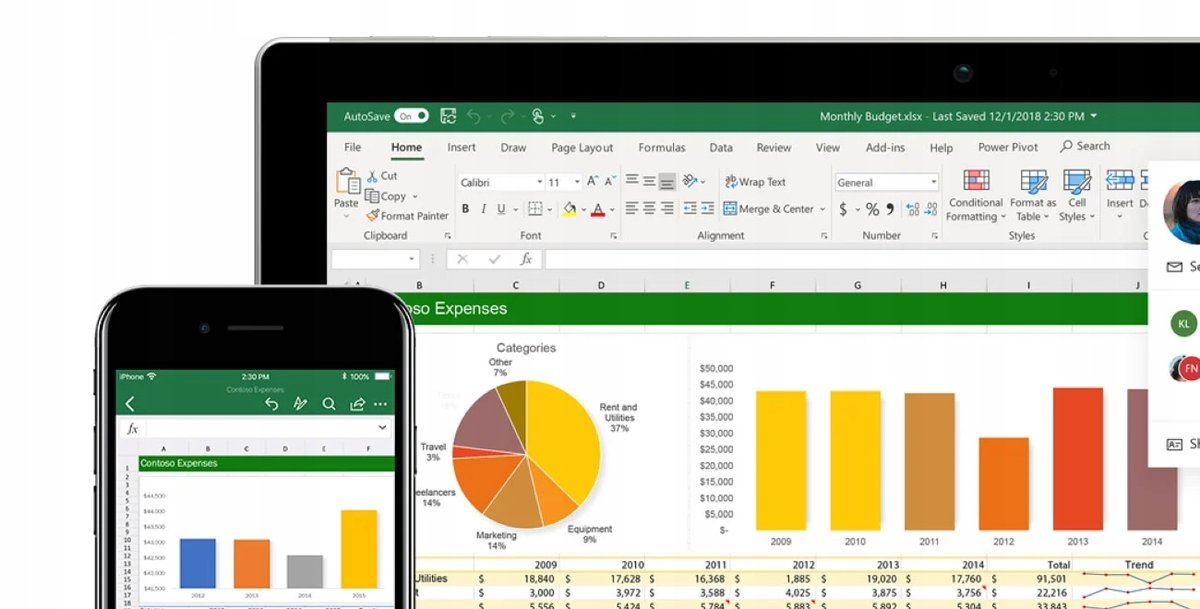Click the Format as Table icon
The width and height of the screenshot is (1200, 609).
[x=1032, y=182]
